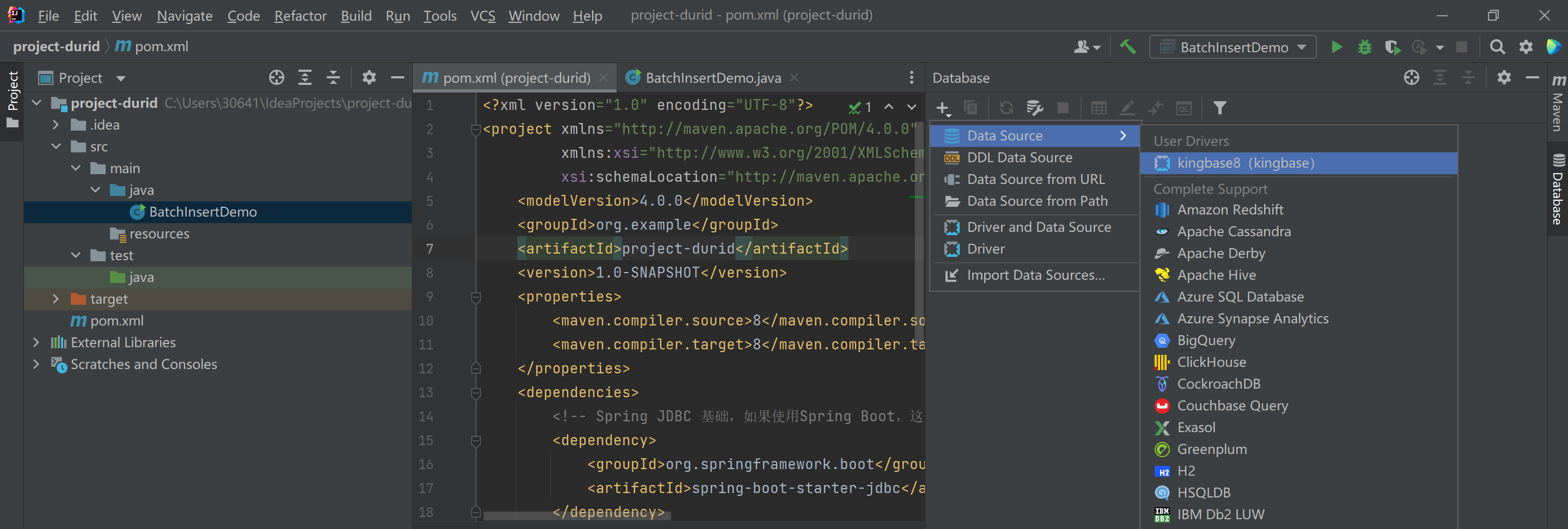Open Project panel options gear
1568x529 pixels.
tap(369, 78)
